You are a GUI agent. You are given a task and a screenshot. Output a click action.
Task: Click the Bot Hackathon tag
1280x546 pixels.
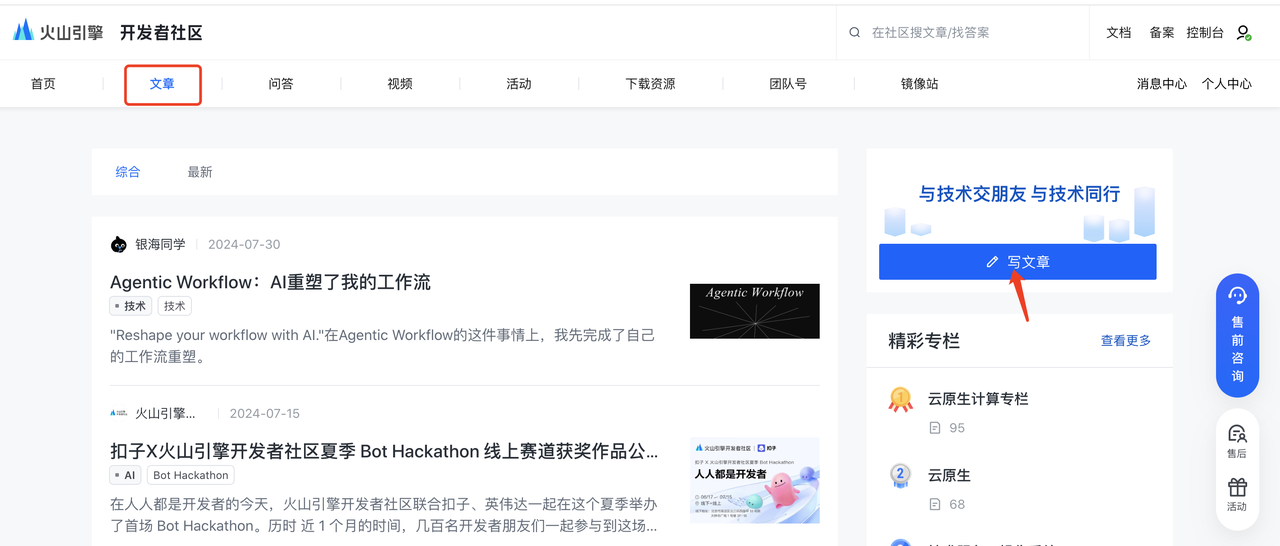coord(191,475)
